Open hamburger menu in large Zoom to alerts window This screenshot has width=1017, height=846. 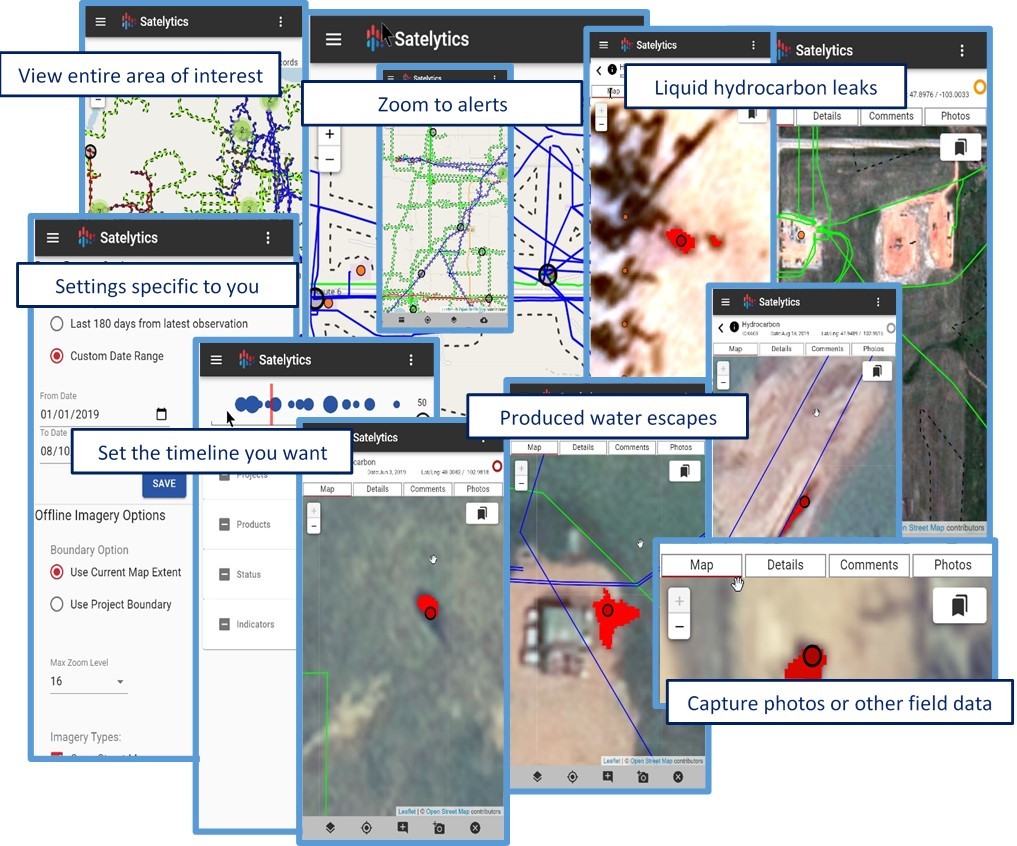[x=333, y=39]
